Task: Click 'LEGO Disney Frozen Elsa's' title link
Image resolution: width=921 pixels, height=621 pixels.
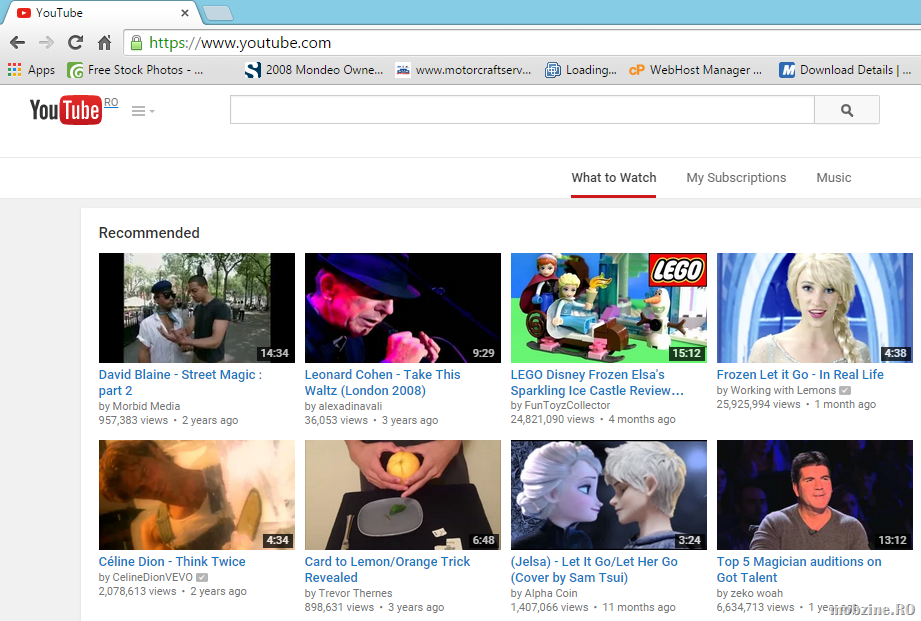Action: [597, 382]
